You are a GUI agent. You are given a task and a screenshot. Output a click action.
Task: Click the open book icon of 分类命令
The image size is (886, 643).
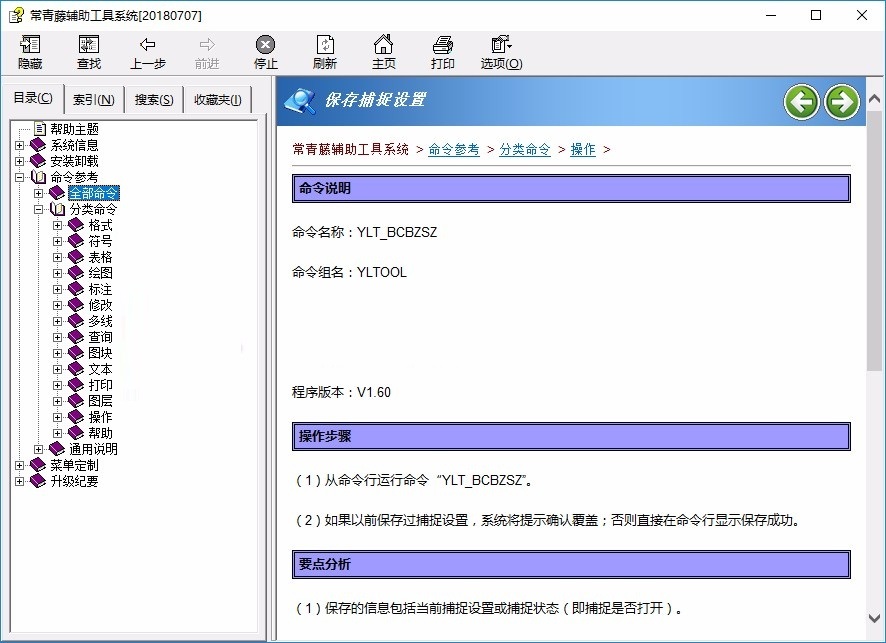click(x=58, y=209)
